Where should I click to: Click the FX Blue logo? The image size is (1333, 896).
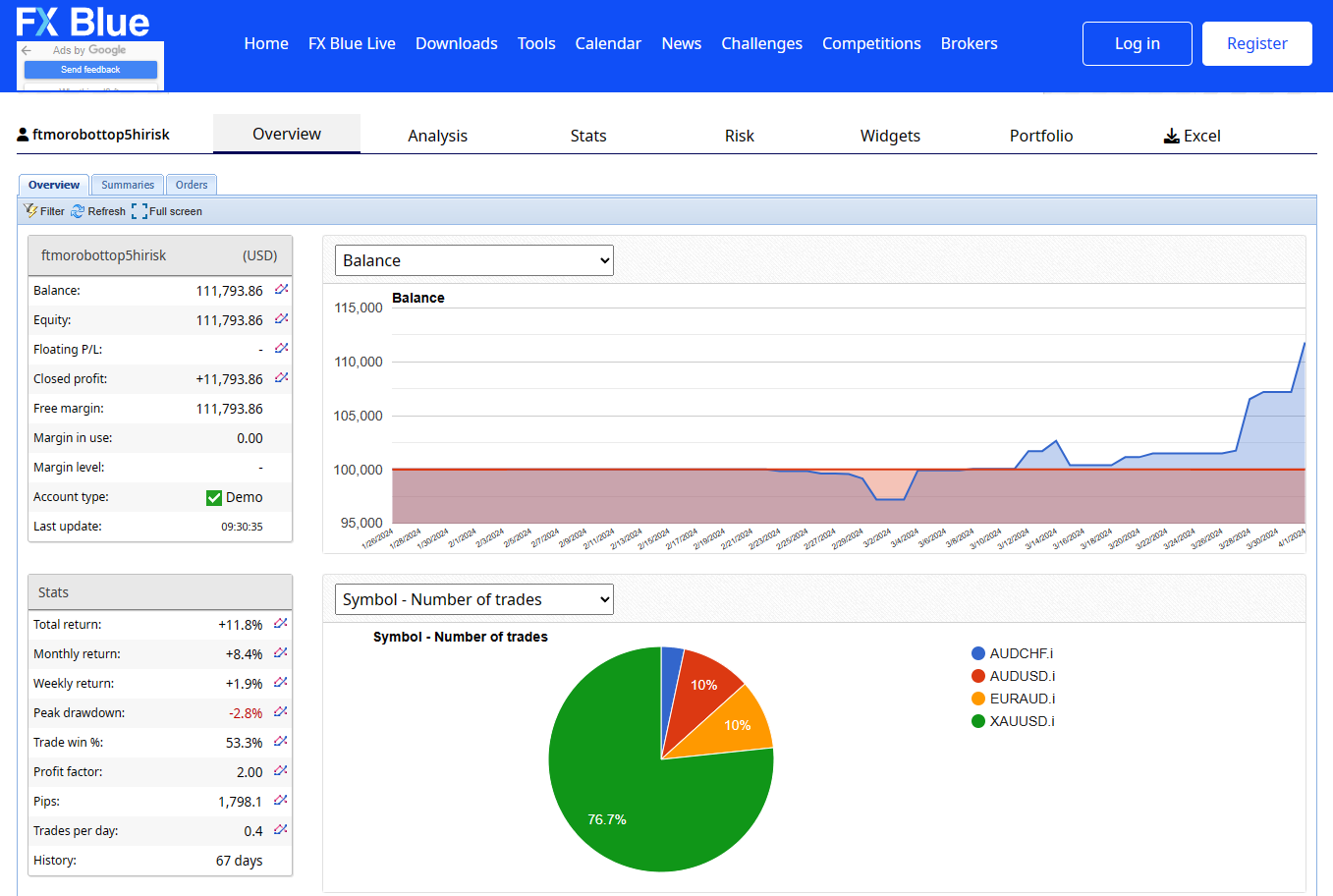[83, 22]
